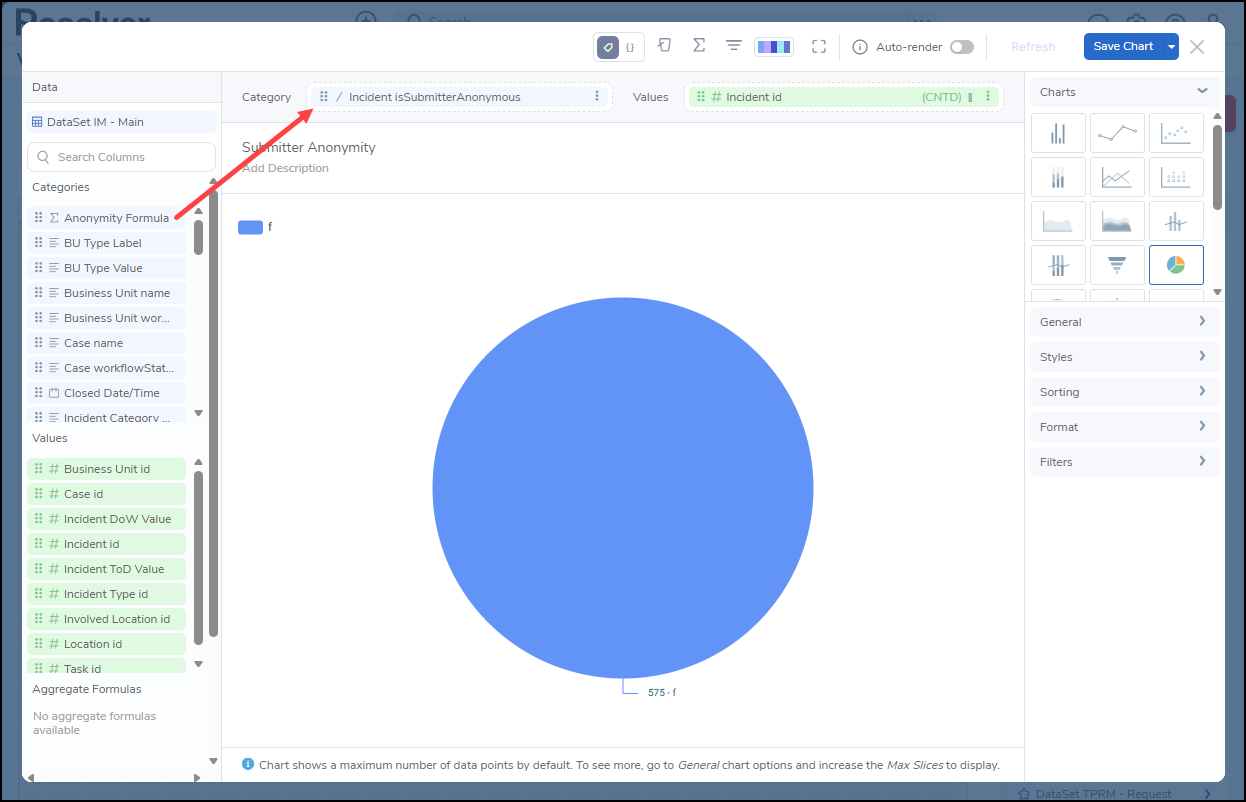Expand the Styles options section
Image resolution: width=1246 pixels, height=802 pixels.
[1125, 357]
